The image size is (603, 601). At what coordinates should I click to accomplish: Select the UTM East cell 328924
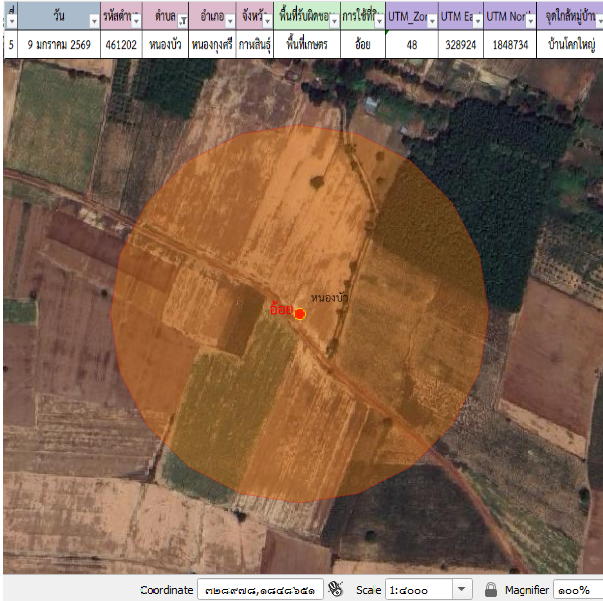[460, 45]
